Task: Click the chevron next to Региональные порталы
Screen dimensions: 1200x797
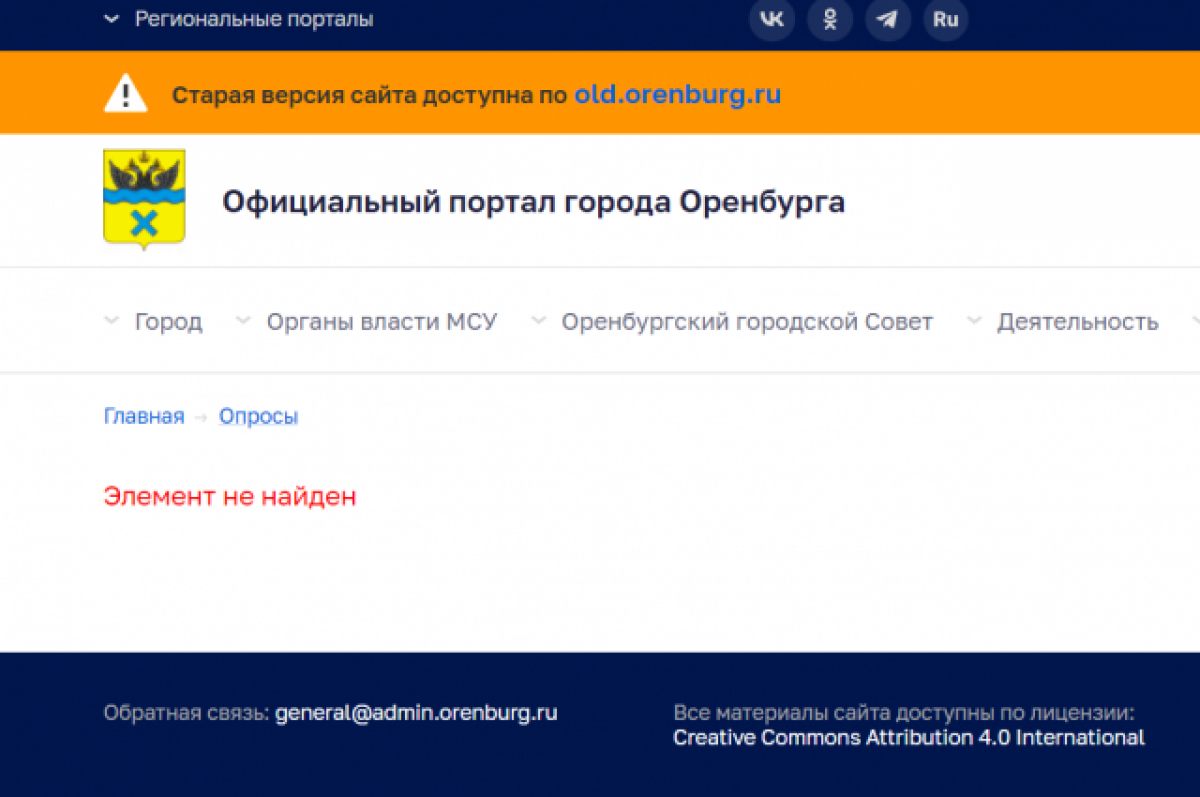Action: coord(111,18)
